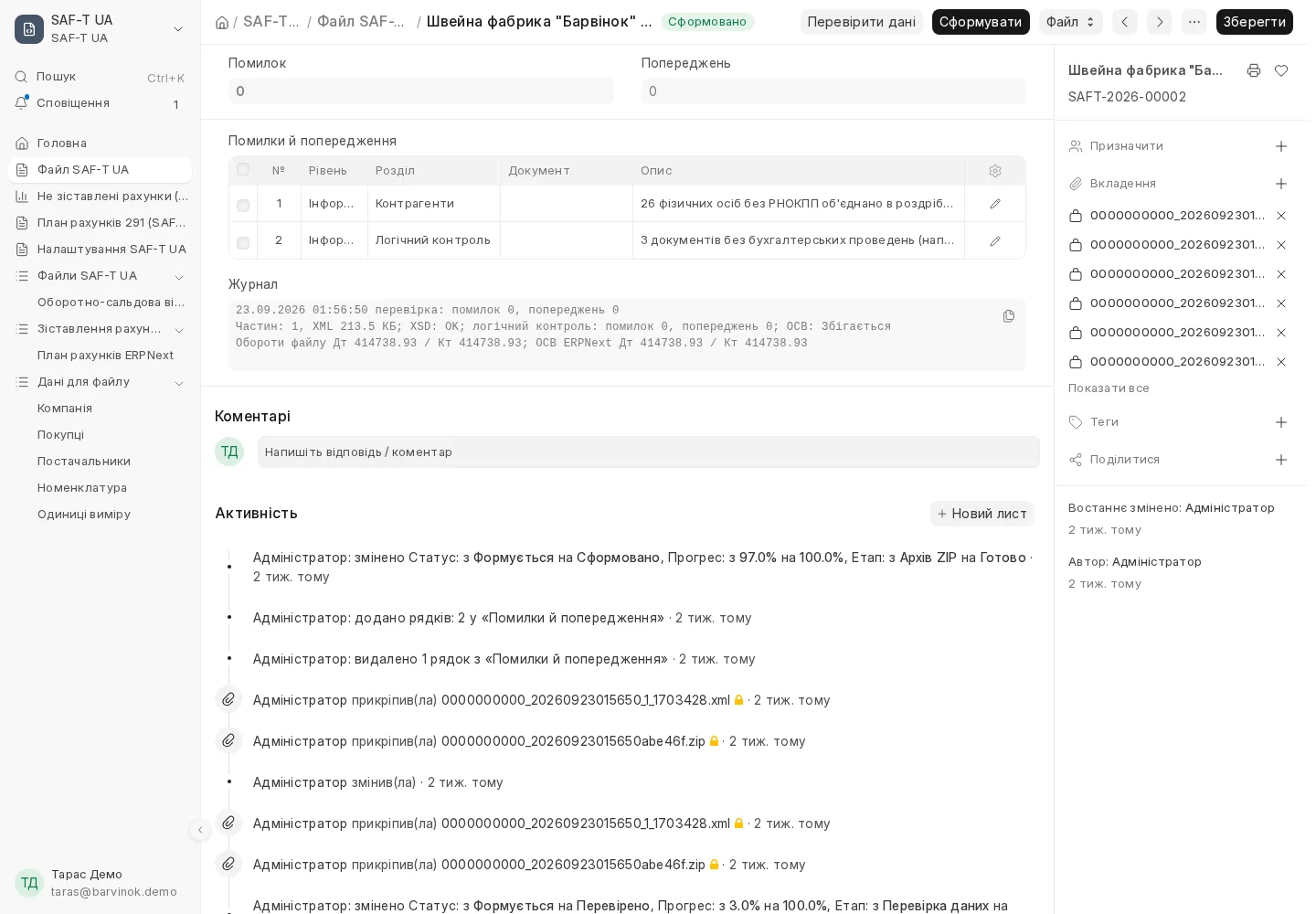
Task: Click Зберегти button
Action: 1255,22
